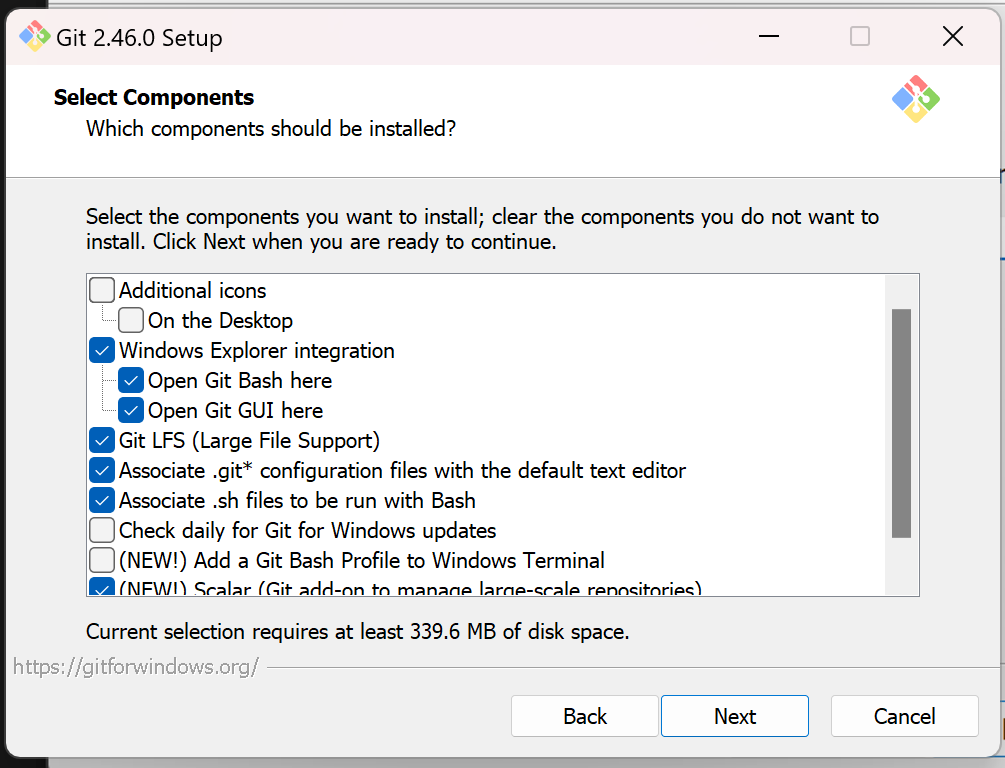Disable Git LFS (Large File Support)

102,441
